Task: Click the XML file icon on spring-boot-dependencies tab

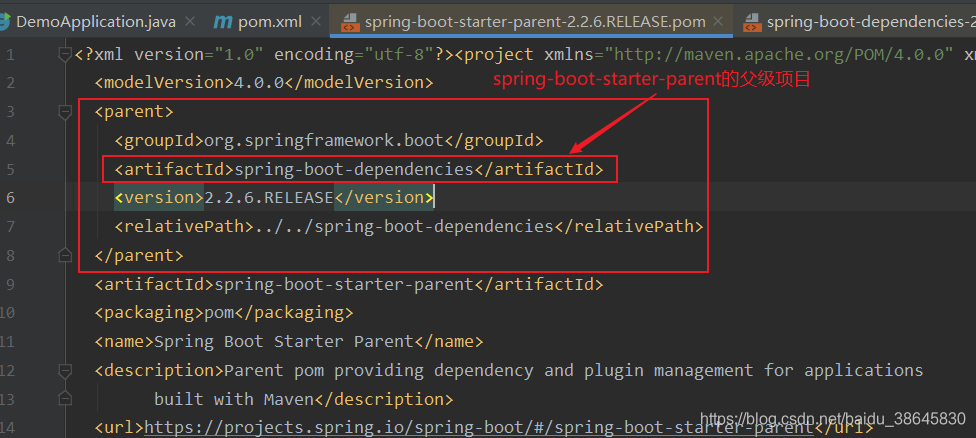Action: pos(751,23)
